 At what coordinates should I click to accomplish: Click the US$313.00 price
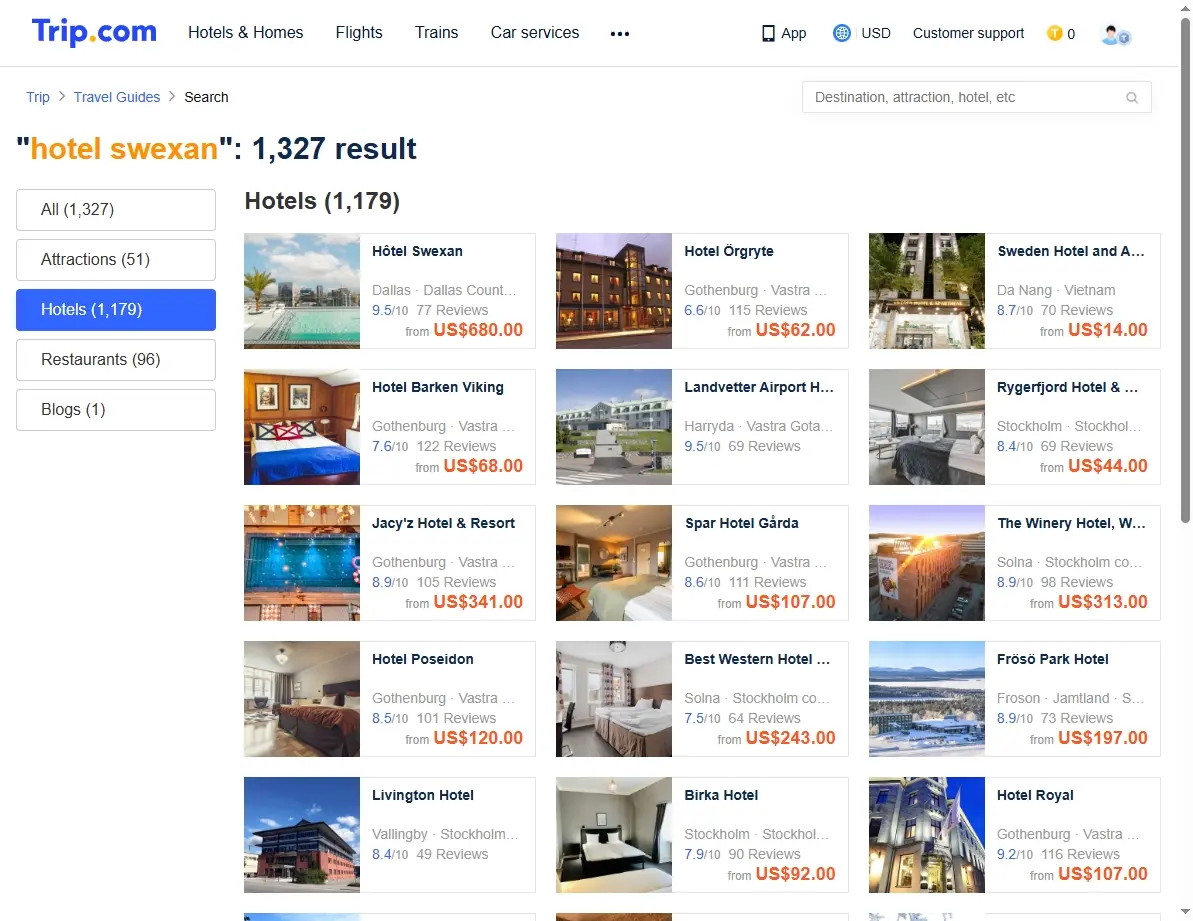(1103, 602)
